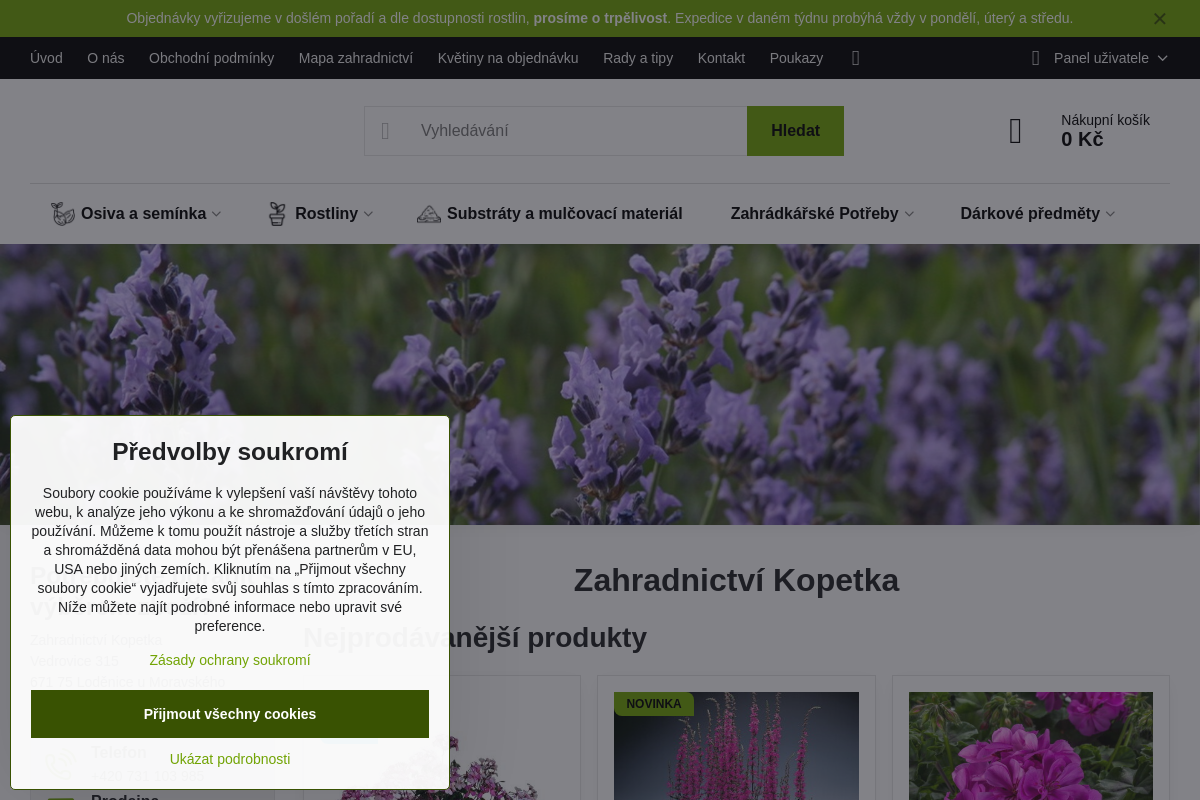The width and height of the screenshot is (1200, 800).
Task: Open the O nás page
Action: [x=106, y=58]
